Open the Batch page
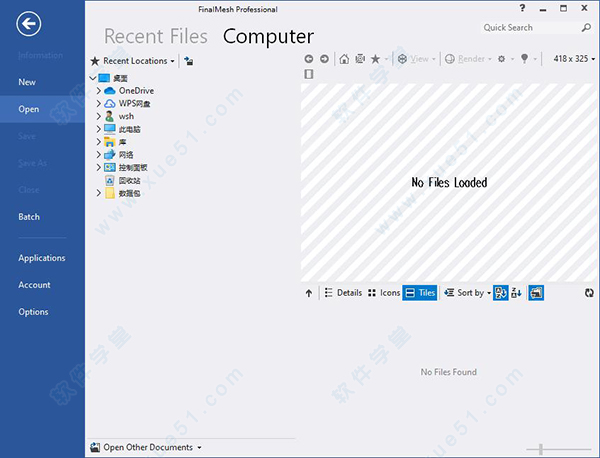The height and width of the screenshot is (458, 600). point(29,217)
